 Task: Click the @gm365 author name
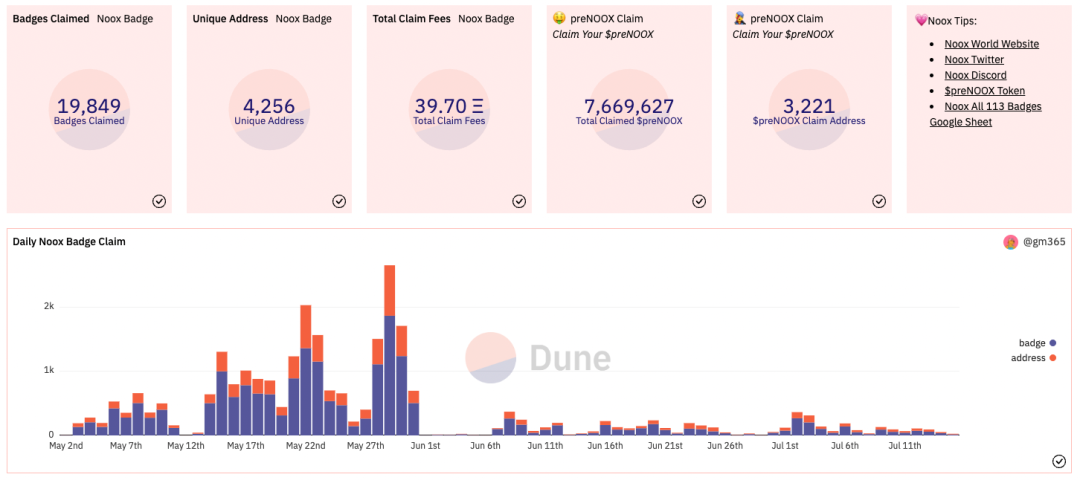(x=1040, y=242)
